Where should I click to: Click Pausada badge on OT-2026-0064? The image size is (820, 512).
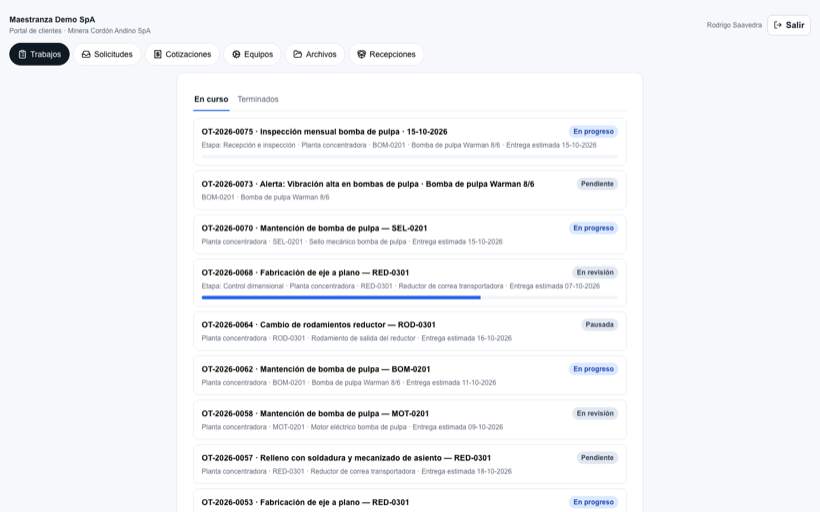click(x=599, y=325)
